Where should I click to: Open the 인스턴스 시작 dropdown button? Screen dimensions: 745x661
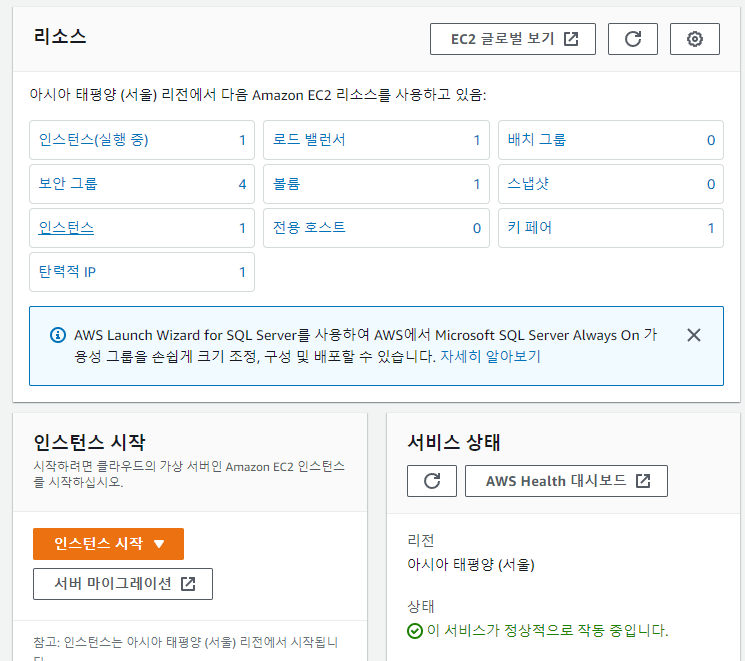pos(108,544)
